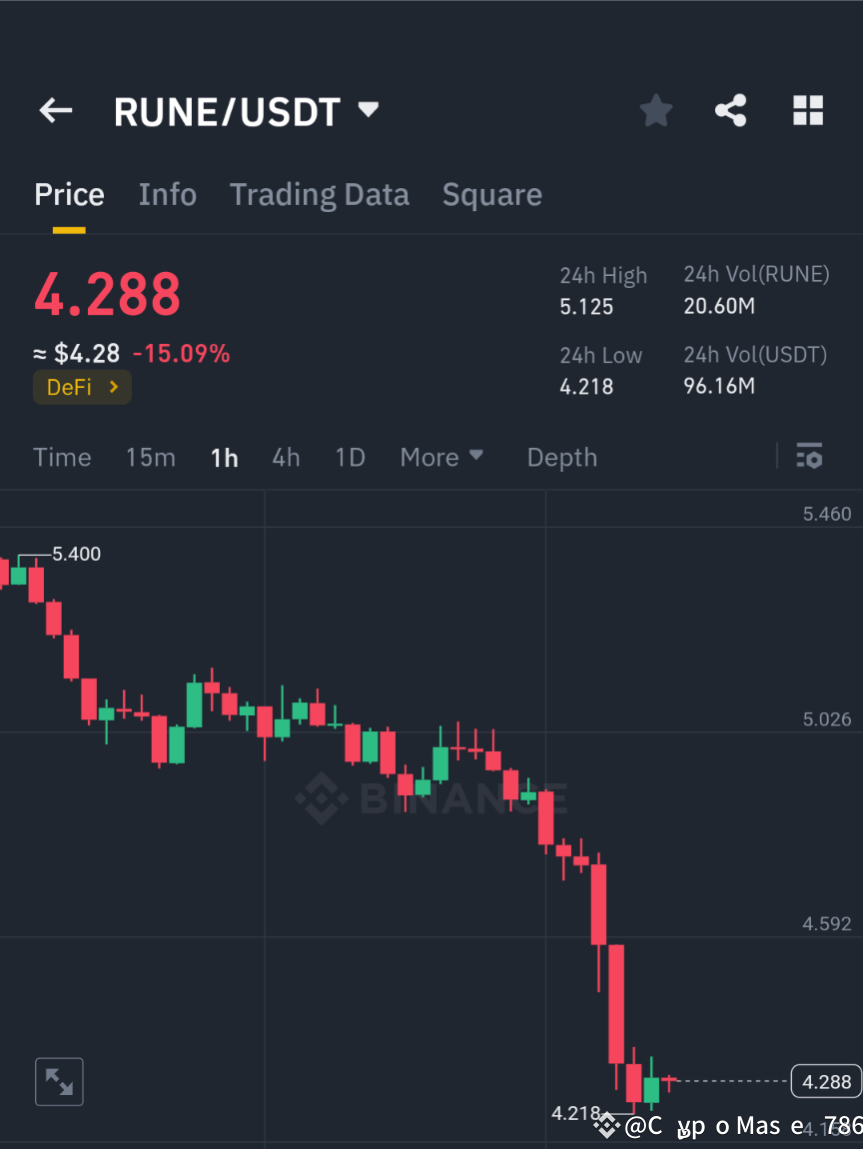Expand chart to fullscreen mode
This screenshot has height=1149, width=863.
click(59, 1081)
